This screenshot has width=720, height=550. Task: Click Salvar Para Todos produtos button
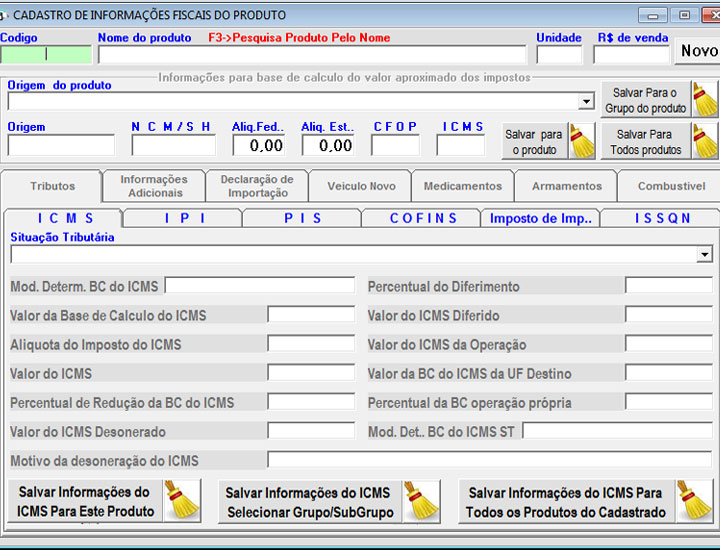[646, 141]
